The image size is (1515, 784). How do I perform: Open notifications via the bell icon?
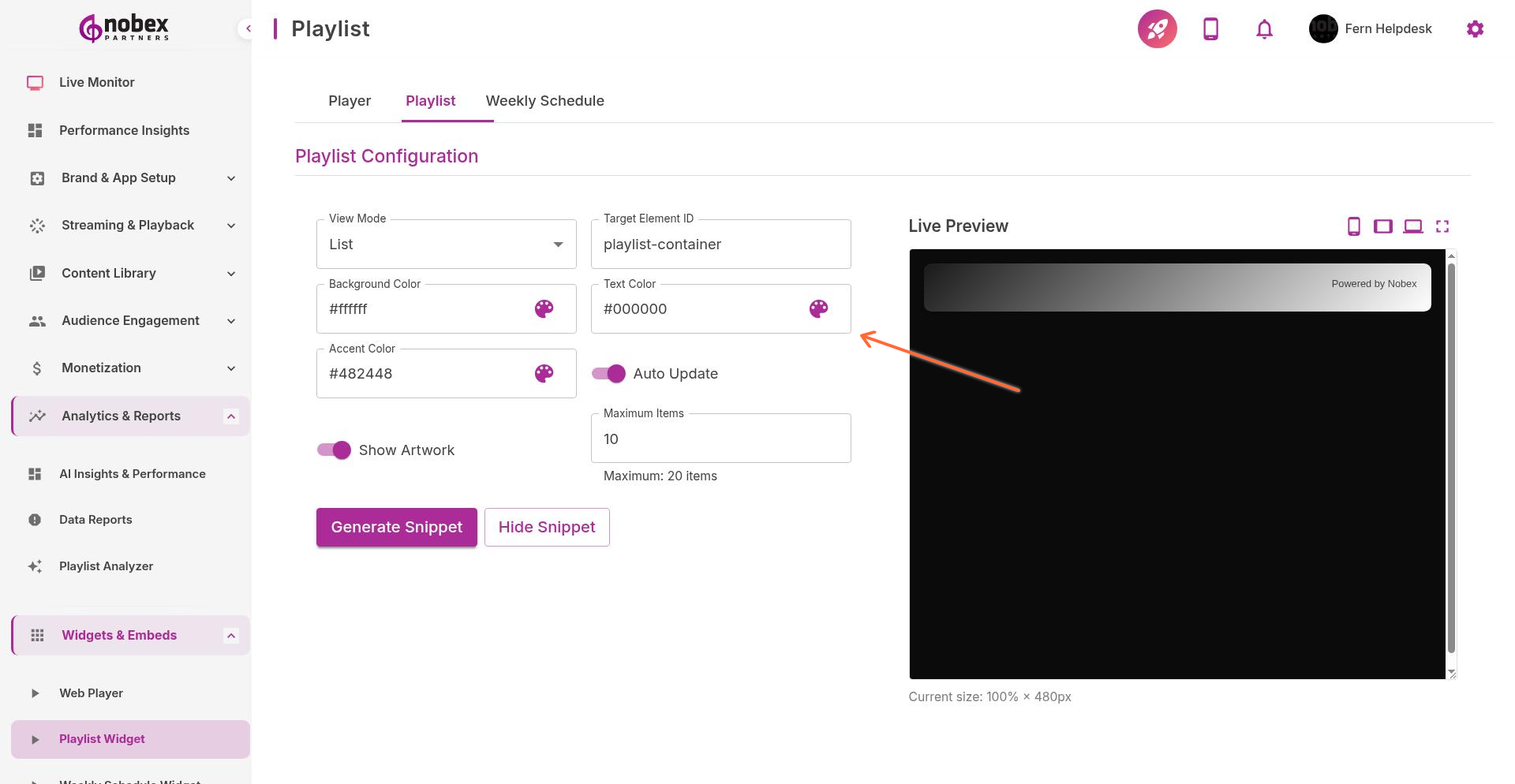click(x=1263, y=28)
